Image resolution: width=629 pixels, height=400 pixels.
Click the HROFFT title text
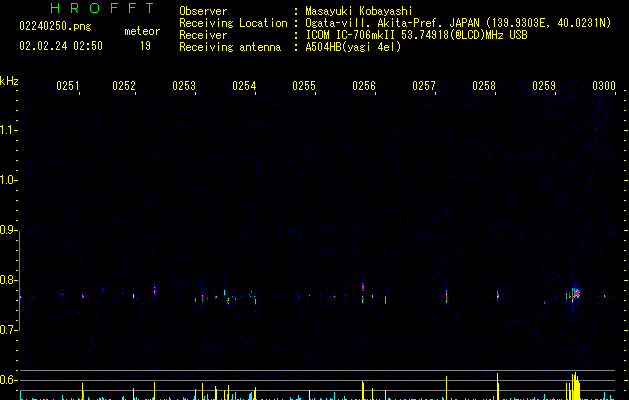click(x=102, y=8)
